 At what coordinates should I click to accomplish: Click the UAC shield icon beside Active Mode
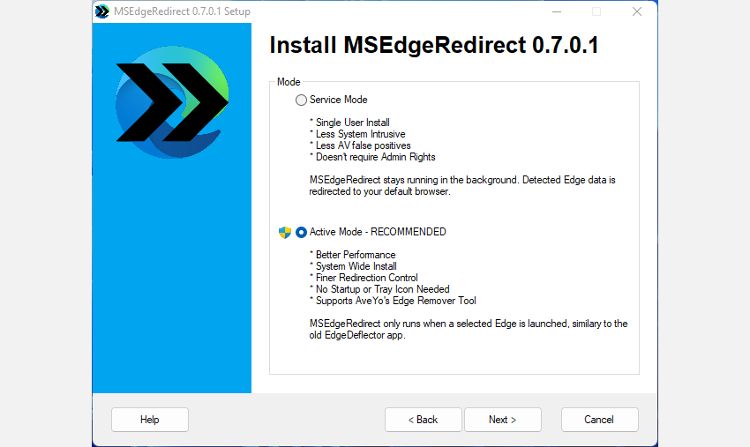(285, 232)
